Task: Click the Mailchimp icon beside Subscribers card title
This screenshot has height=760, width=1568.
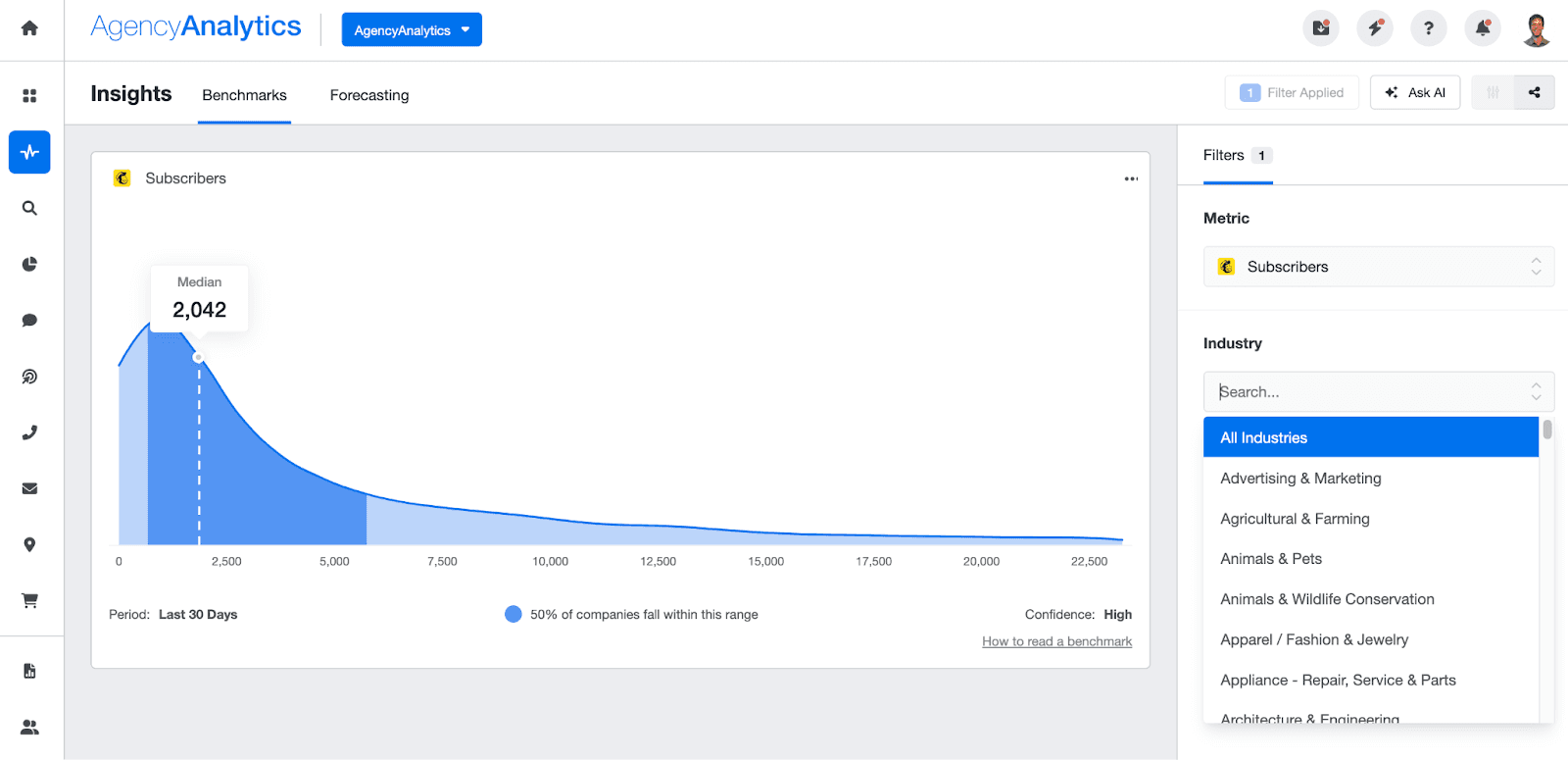Action: [122, 178]
